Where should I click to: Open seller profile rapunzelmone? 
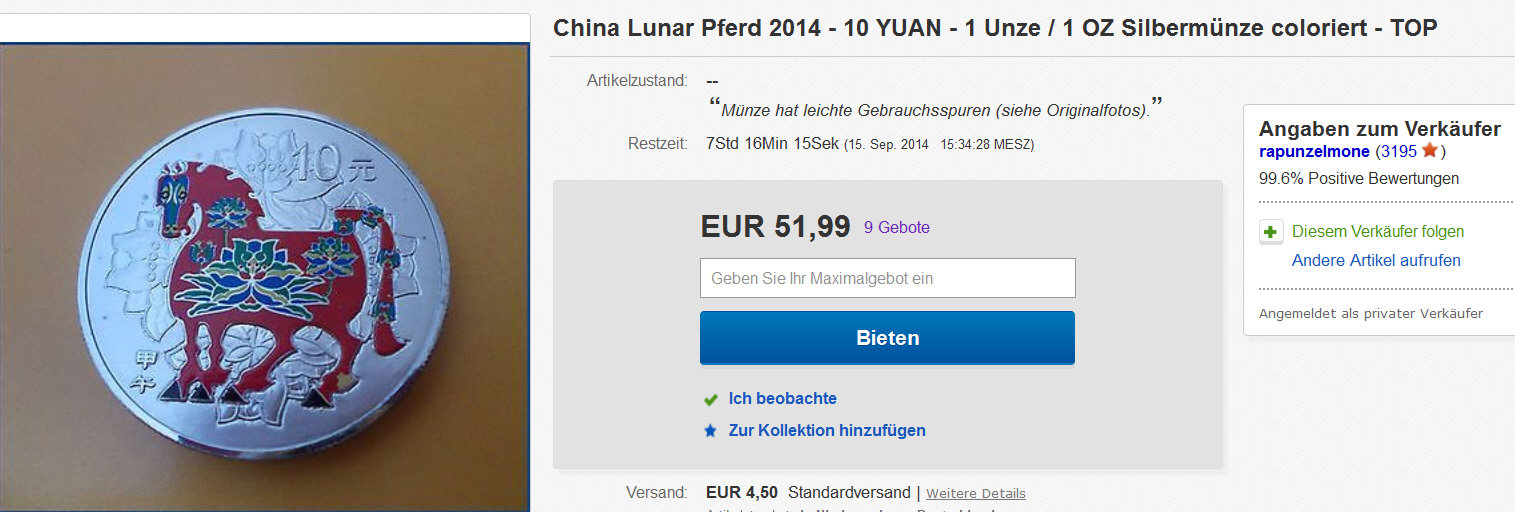1313,151
